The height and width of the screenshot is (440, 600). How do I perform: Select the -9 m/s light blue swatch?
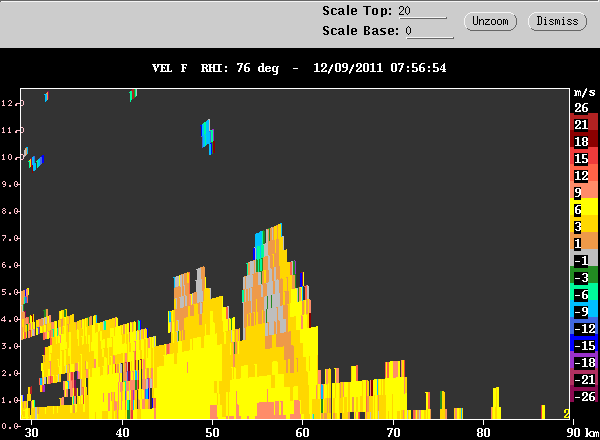584,309
